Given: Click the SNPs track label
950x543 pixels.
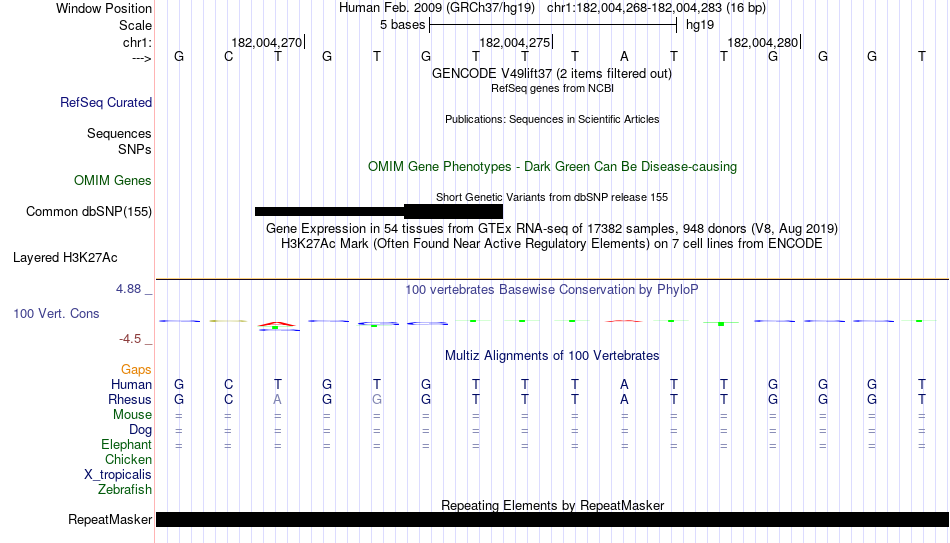Looking at the screenshot, I should pyautogui.click(x=135, y=149).
